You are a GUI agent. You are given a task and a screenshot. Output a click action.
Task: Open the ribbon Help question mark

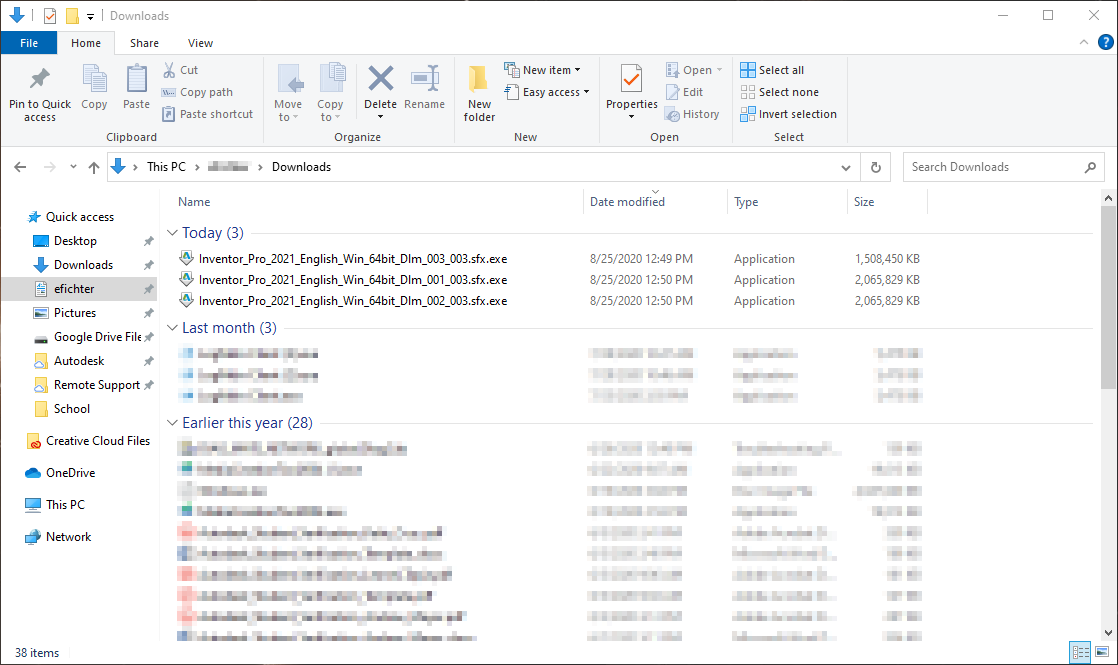tap(1104, 43)
